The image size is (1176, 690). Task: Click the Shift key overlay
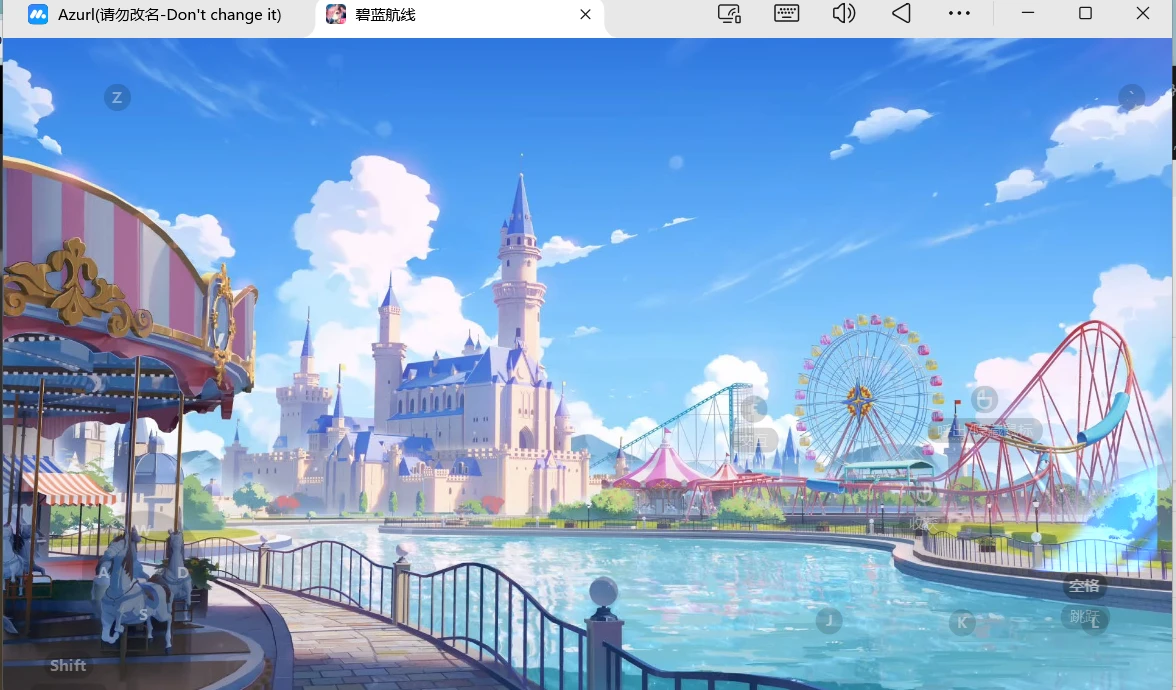[x=68, y=665]
